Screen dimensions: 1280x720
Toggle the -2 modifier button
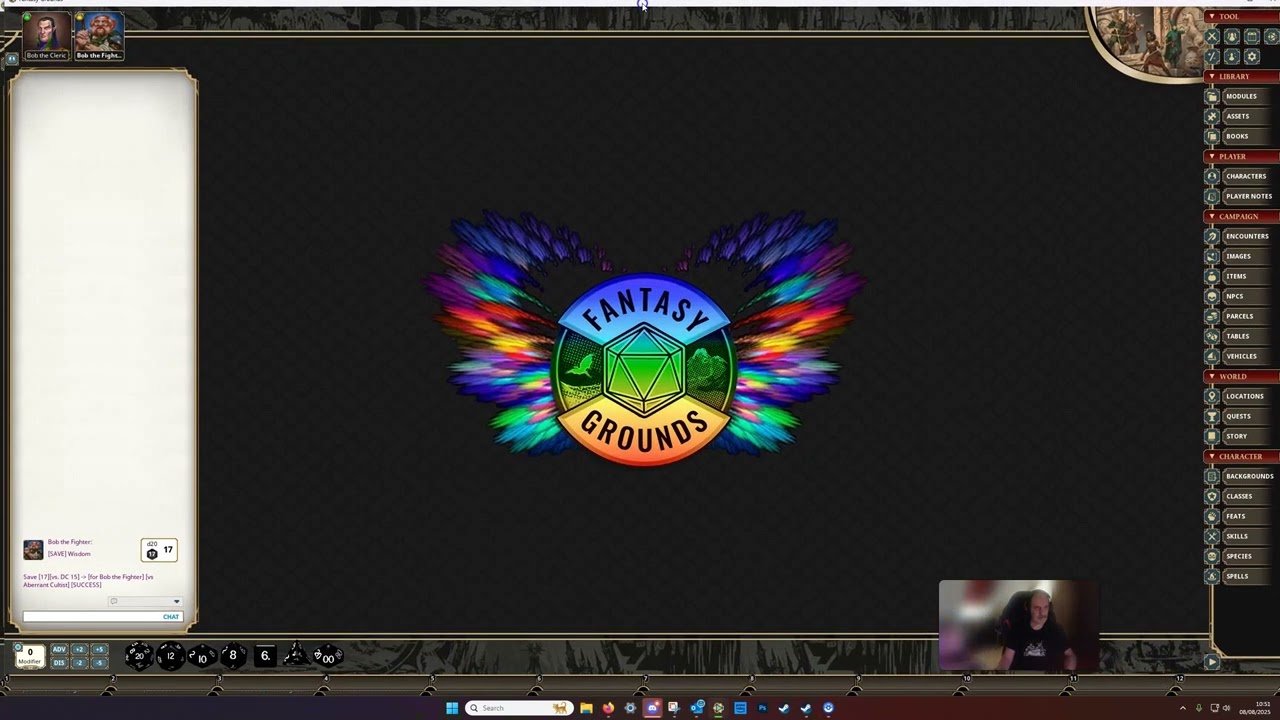[79, 663]
